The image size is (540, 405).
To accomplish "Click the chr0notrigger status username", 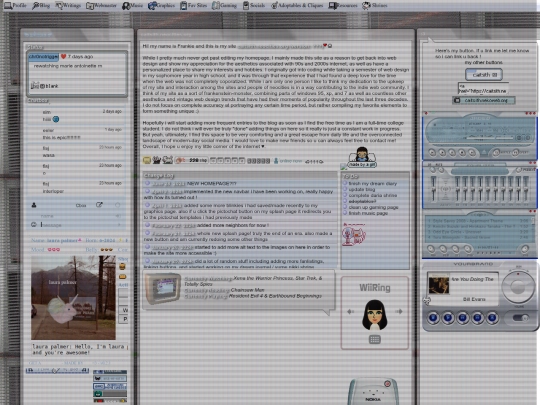I will pos(43,56).
